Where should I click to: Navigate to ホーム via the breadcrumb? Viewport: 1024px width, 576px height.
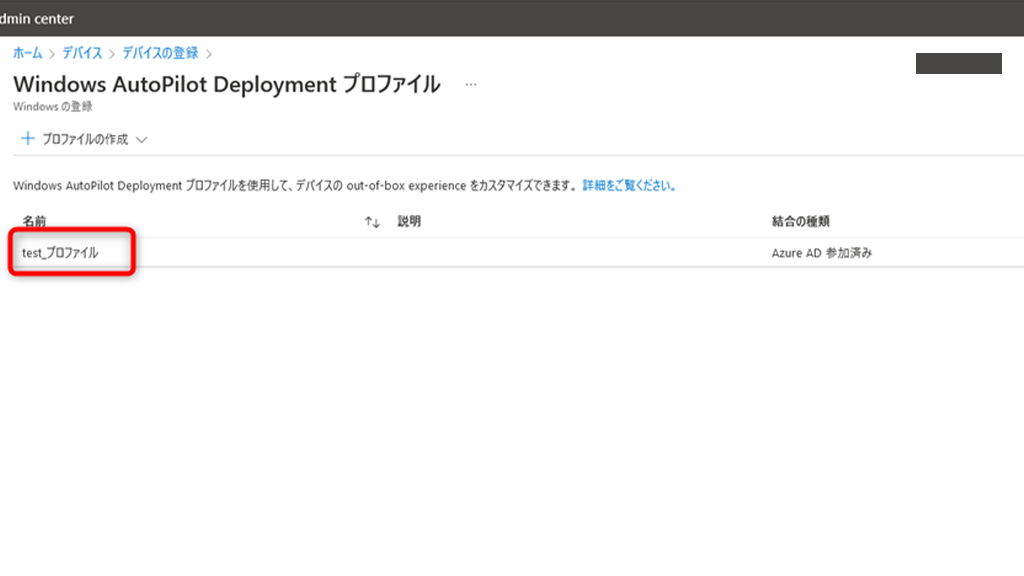click(27, 52)
